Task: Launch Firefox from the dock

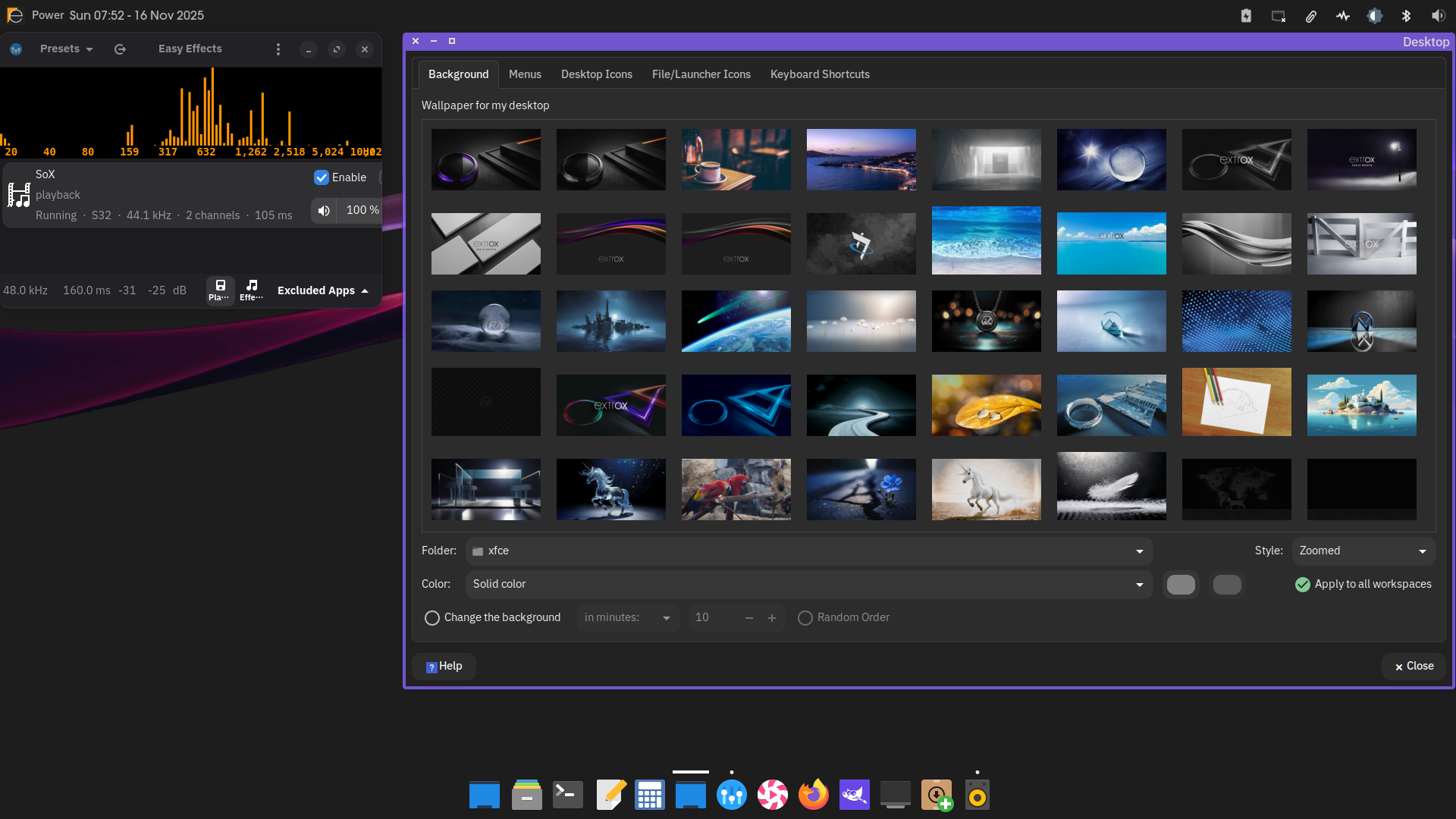Action: pyautogui.click(x=813, y=795)
